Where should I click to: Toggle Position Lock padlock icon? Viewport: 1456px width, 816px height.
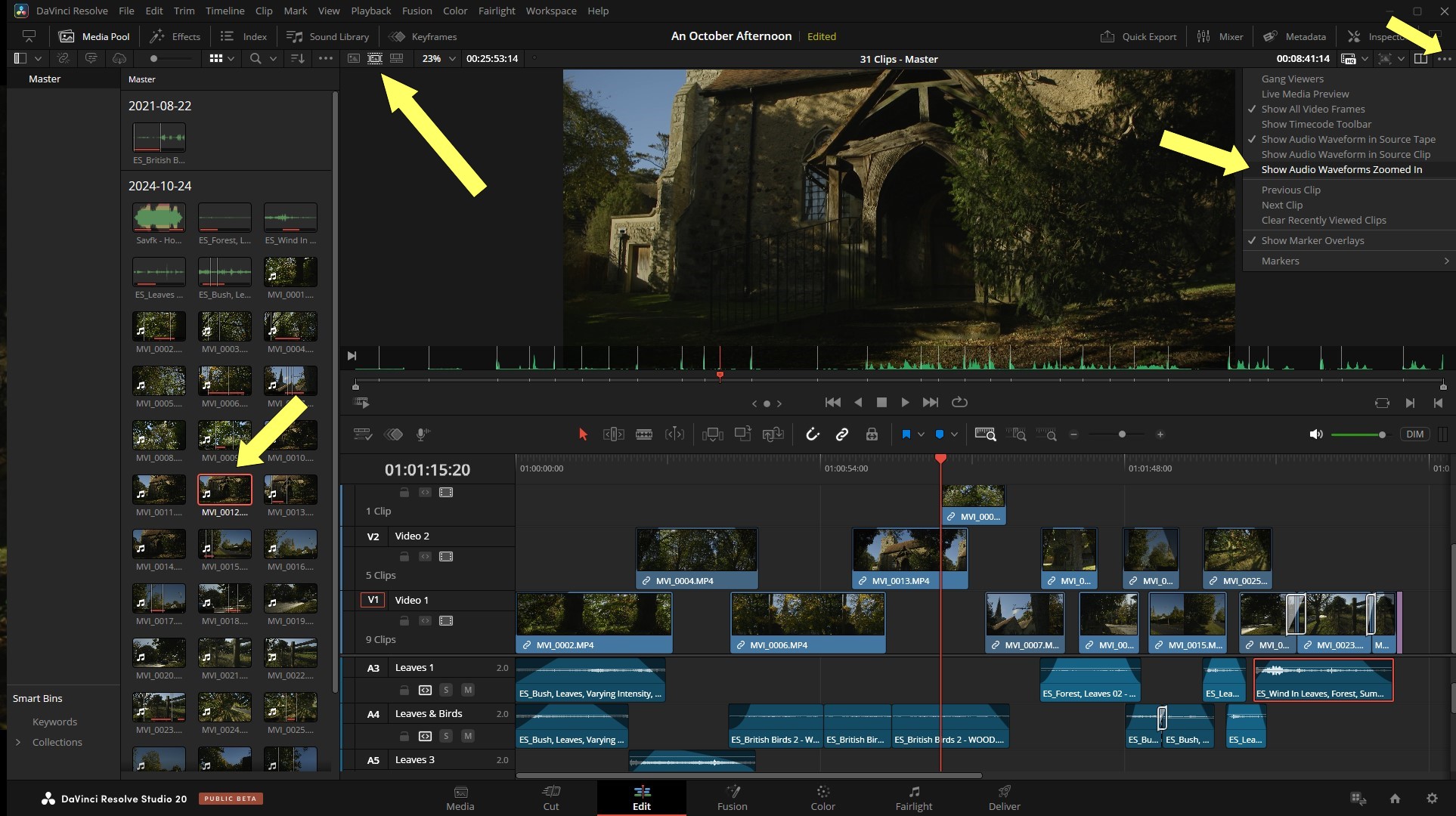(x=872, y=434)
